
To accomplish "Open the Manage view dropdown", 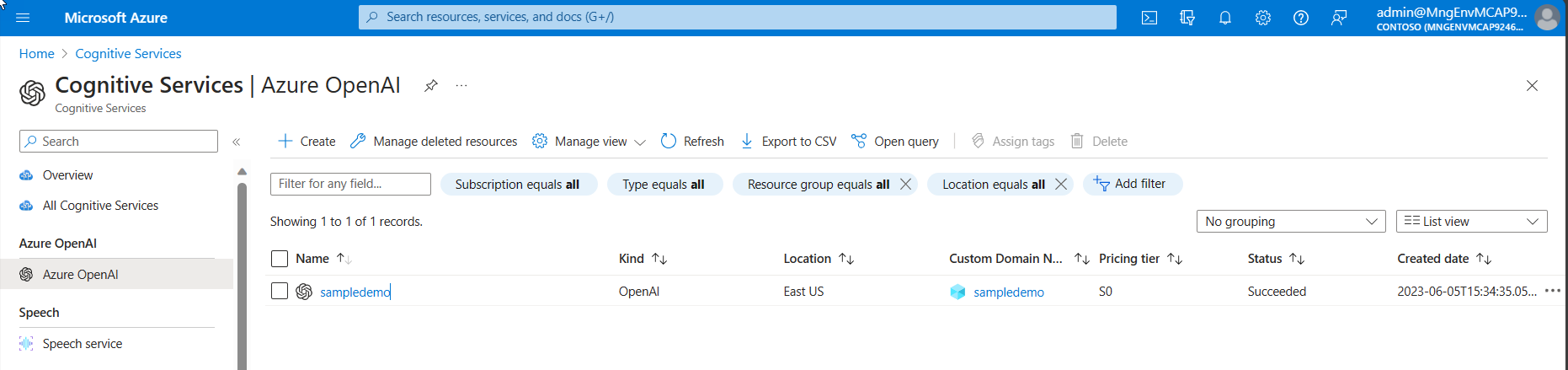I will coord(589,142).
